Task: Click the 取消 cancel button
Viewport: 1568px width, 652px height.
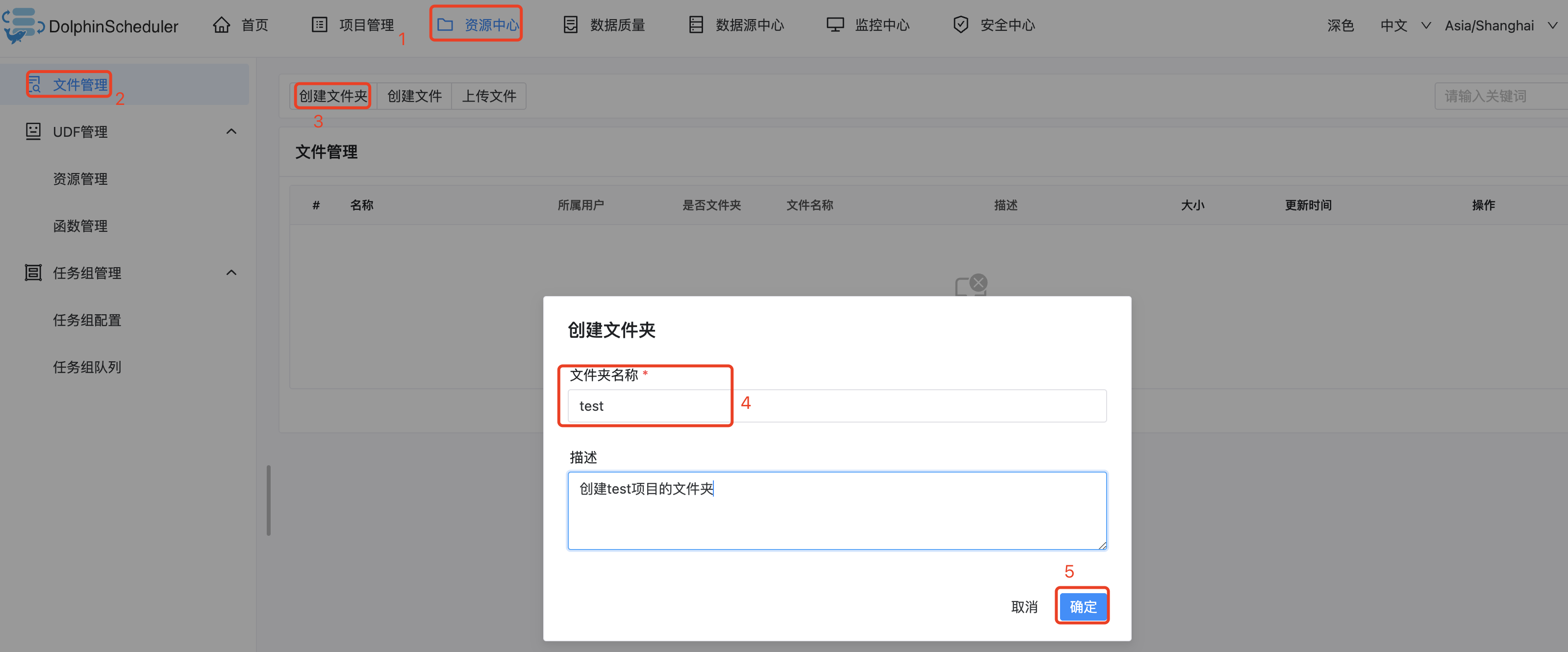Action: tap(1024, 606)
